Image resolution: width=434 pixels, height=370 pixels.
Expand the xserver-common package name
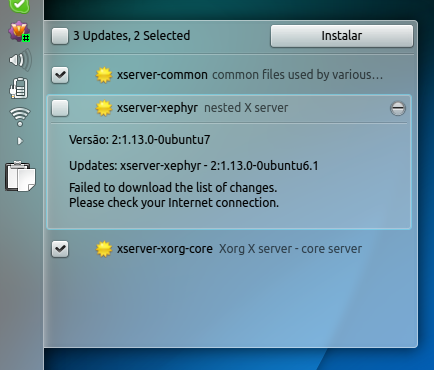tap(162, 75)
